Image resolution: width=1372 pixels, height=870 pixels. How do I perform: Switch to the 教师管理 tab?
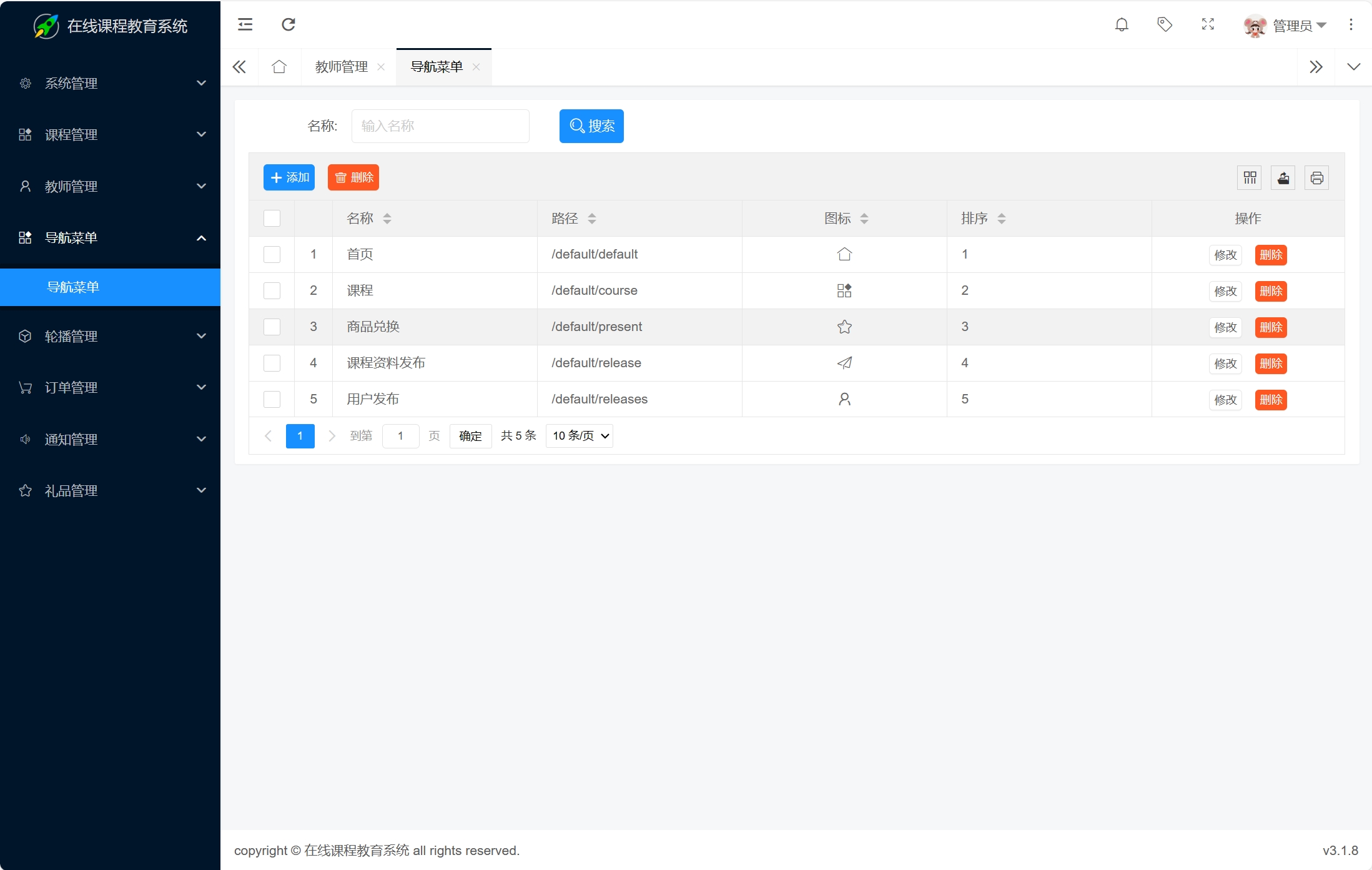tap(341, 67)
